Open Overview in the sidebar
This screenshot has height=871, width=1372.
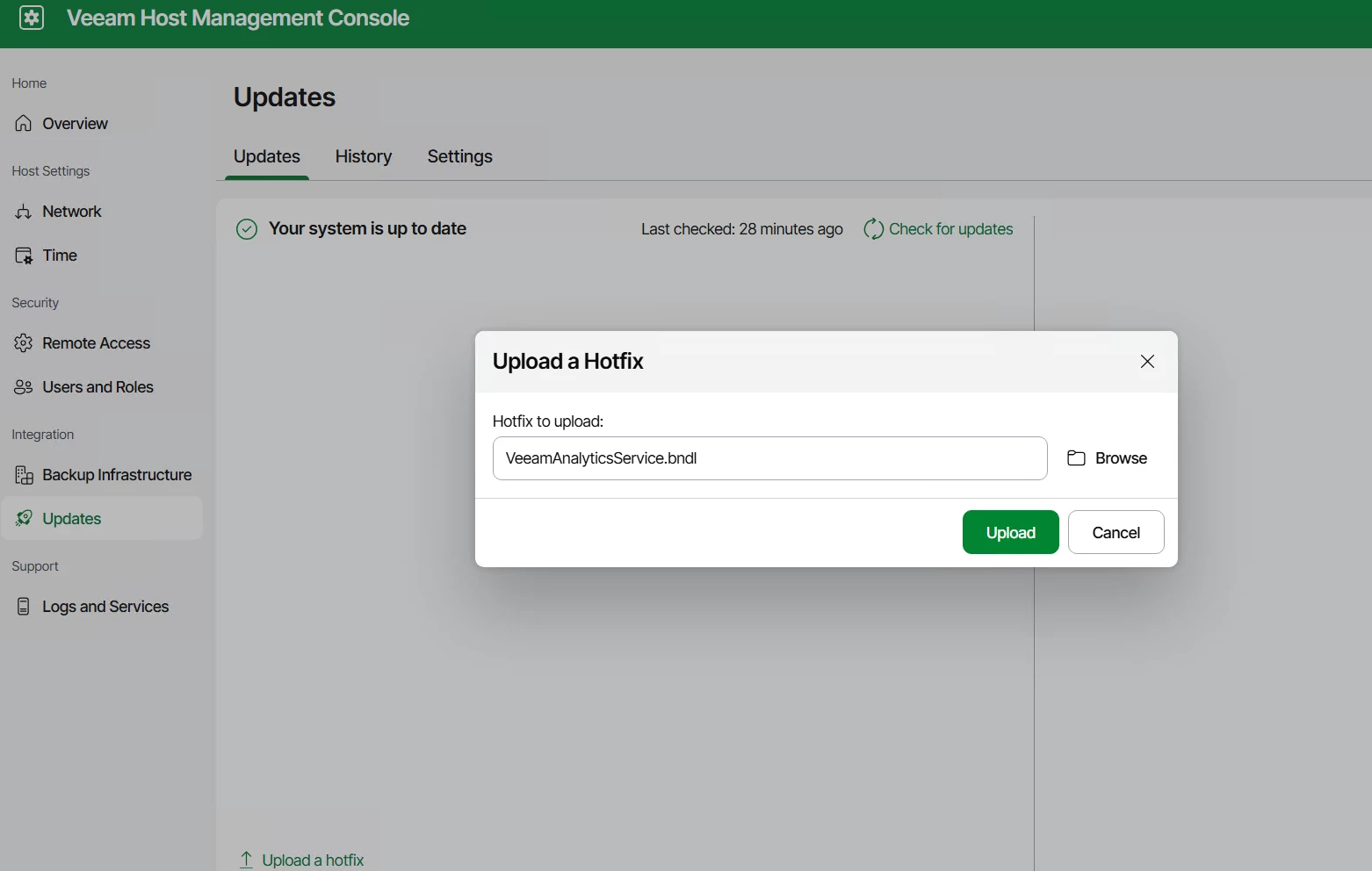coord(102,124)
